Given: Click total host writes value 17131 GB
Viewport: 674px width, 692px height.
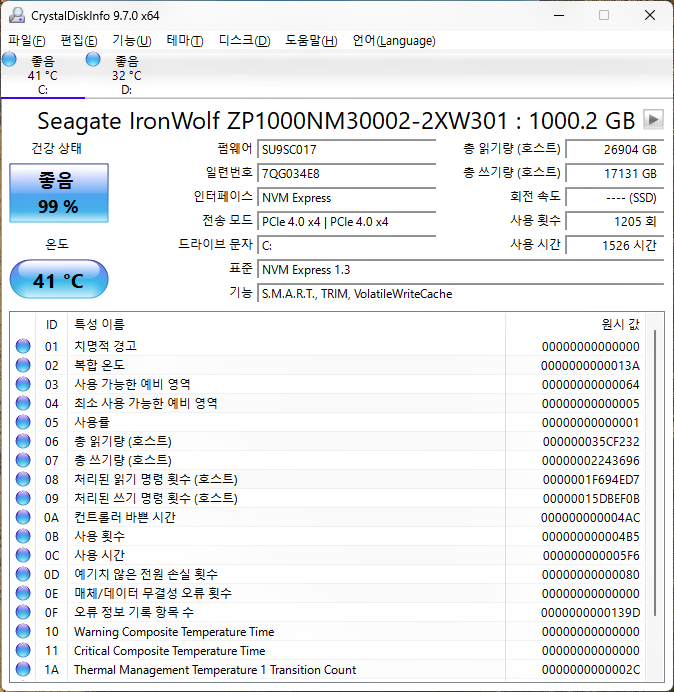Looking at the screenshot, I should [x=615, y=173].
